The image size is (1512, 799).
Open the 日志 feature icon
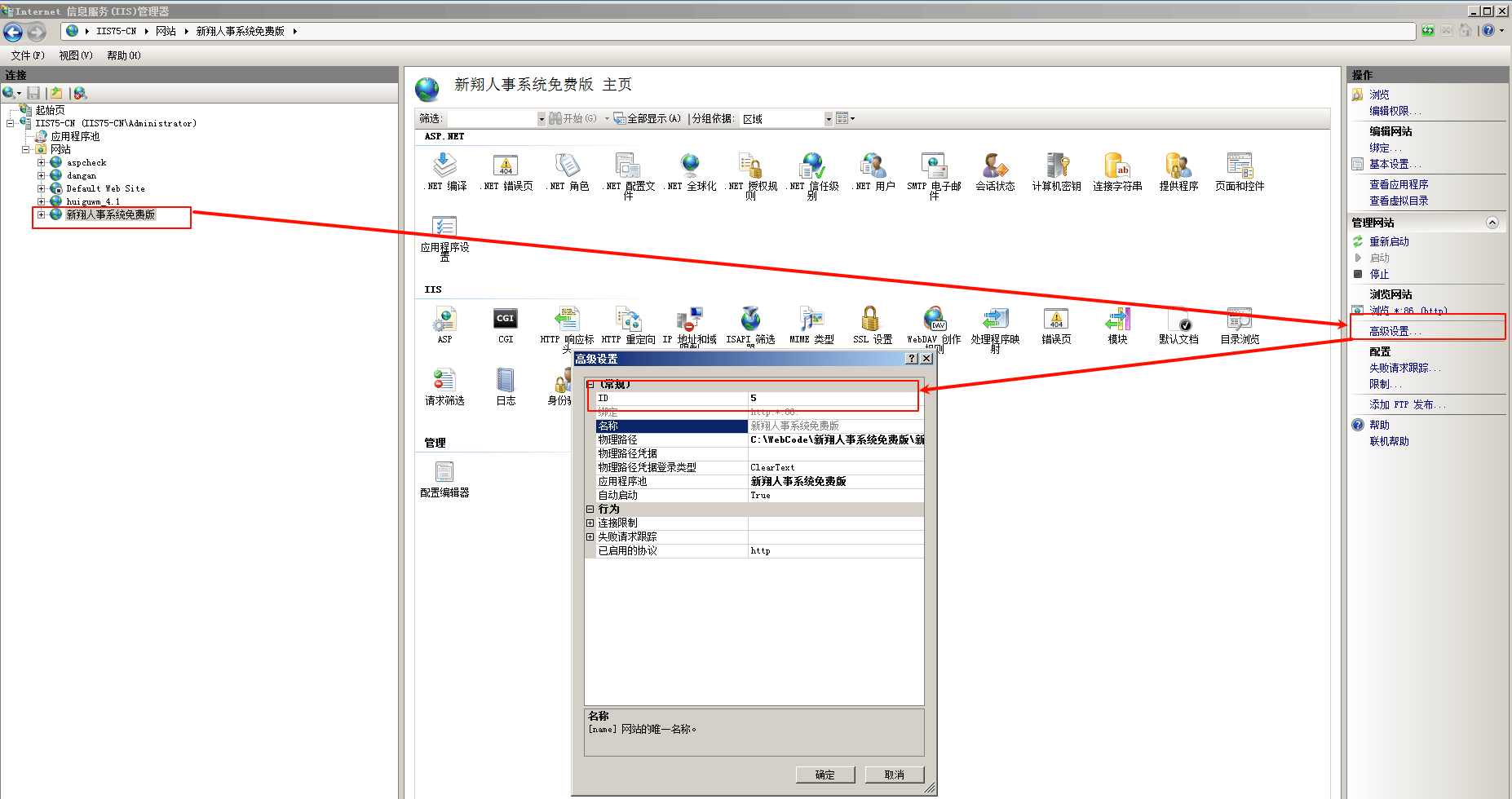[506, 380]
